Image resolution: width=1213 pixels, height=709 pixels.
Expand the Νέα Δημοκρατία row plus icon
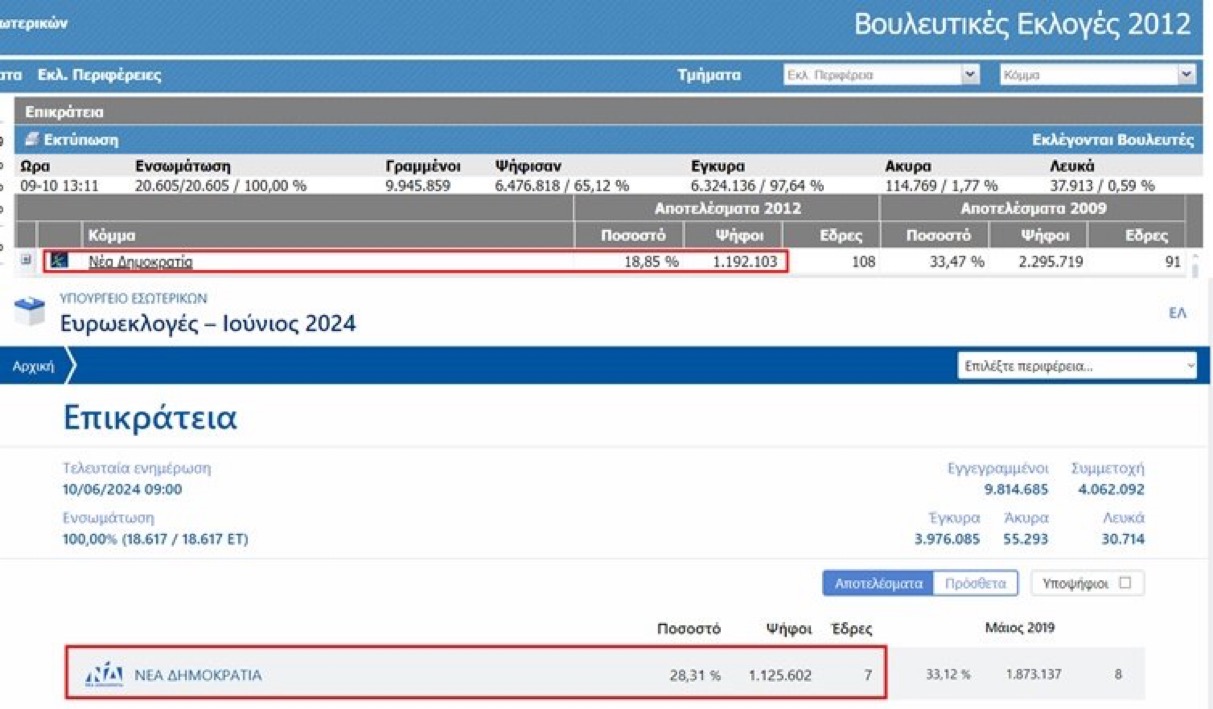pos(26,261)
